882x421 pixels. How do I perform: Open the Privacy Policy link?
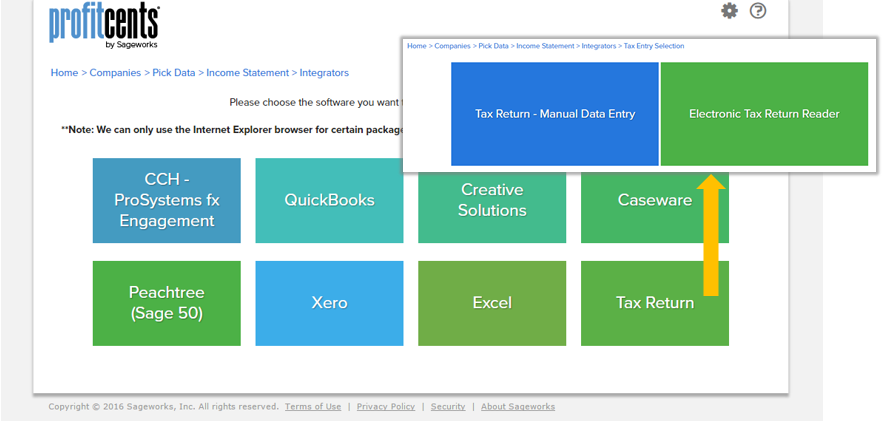[386, 406]
